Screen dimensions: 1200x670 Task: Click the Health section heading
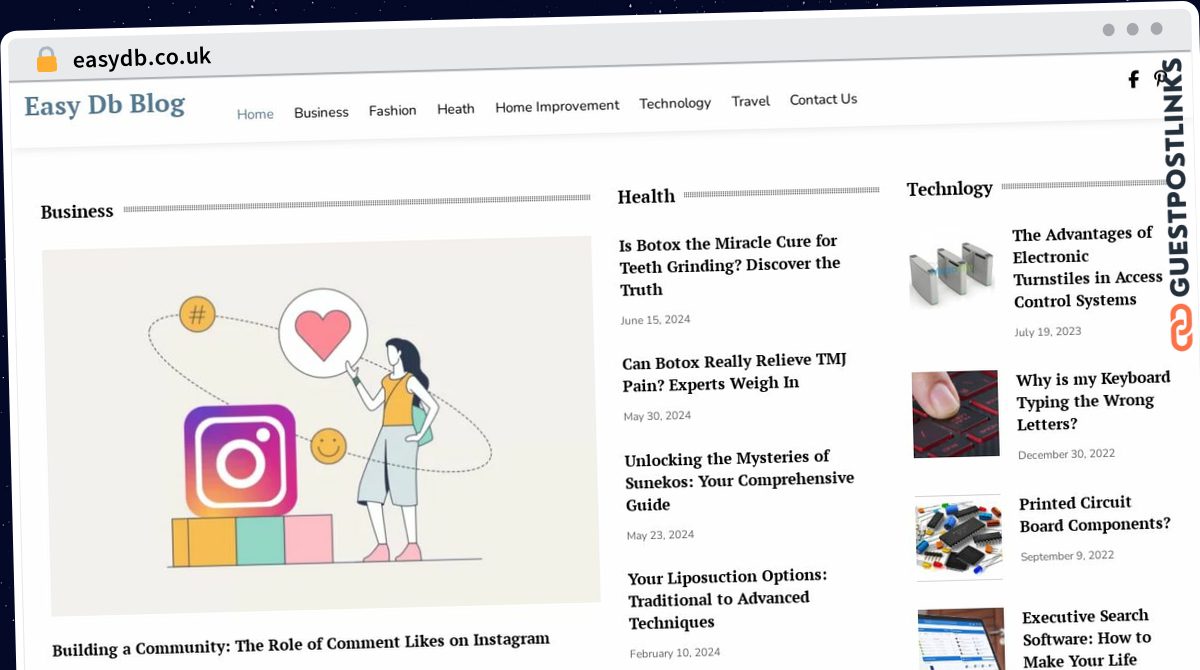646,197
